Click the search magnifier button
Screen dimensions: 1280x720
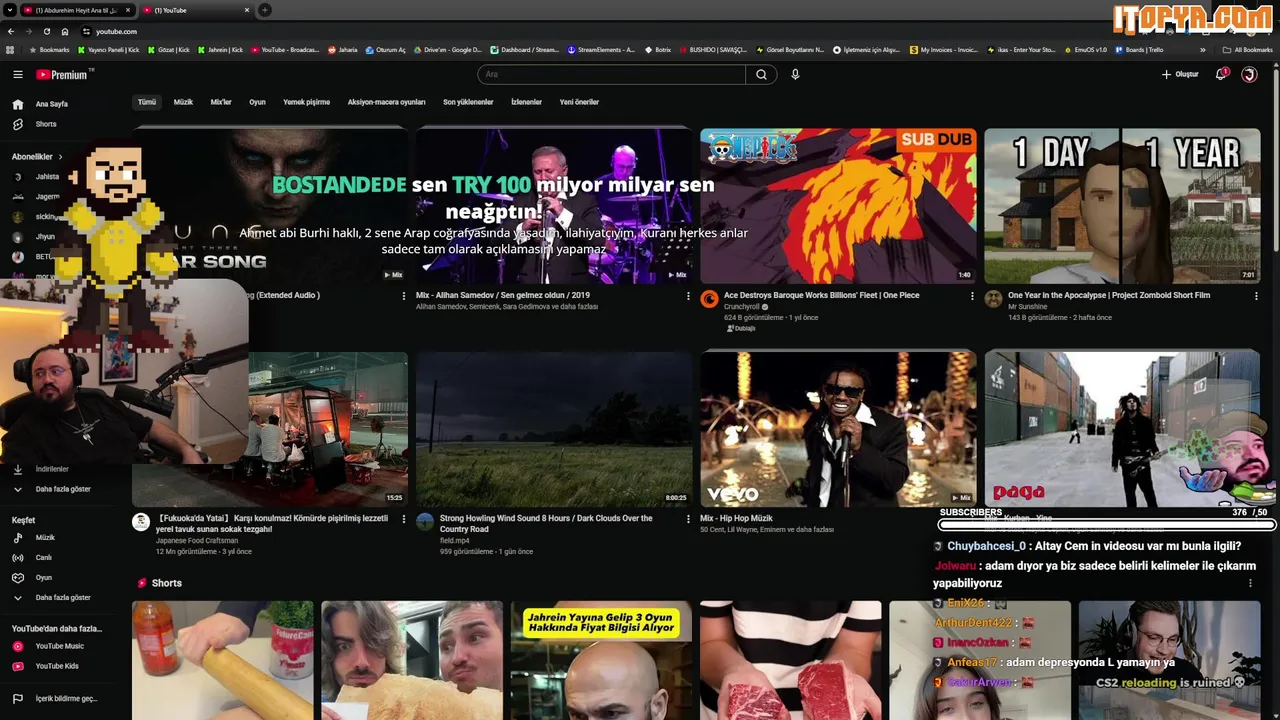point(761,74)
